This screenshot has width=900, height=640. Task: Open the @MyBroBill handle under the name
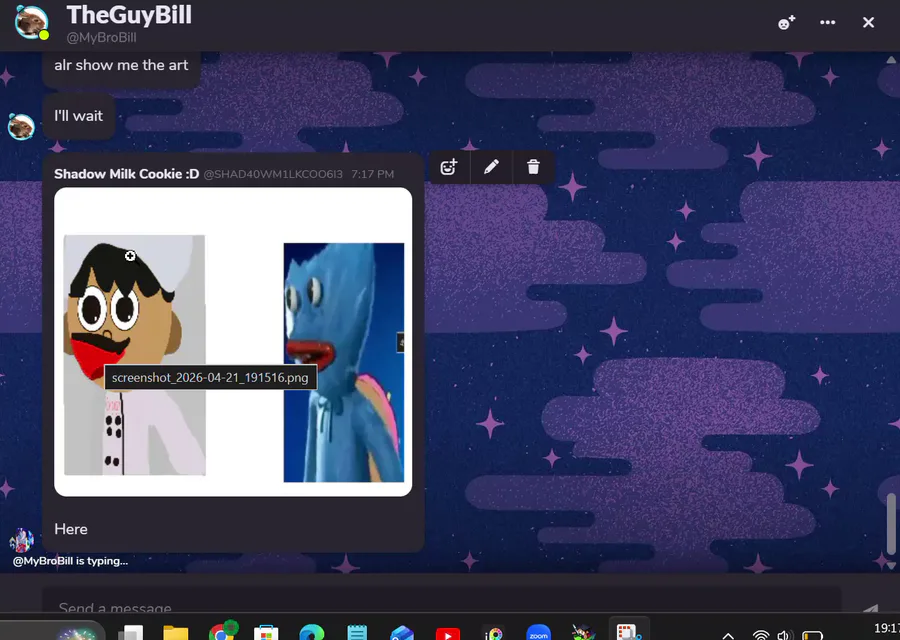tap(102, 38)
